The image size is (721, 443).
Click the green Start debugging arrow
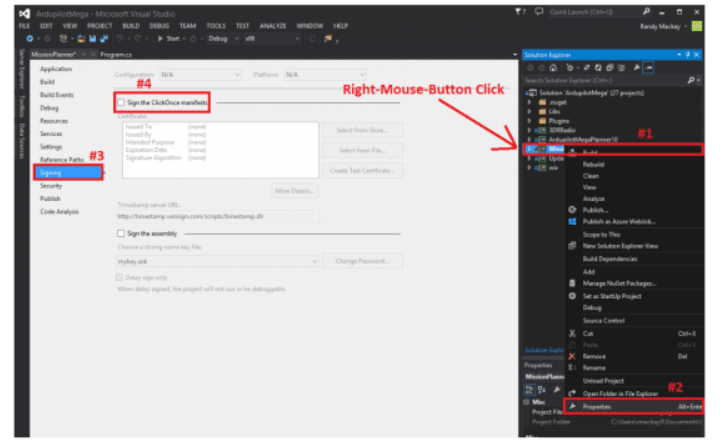point(160,39)
